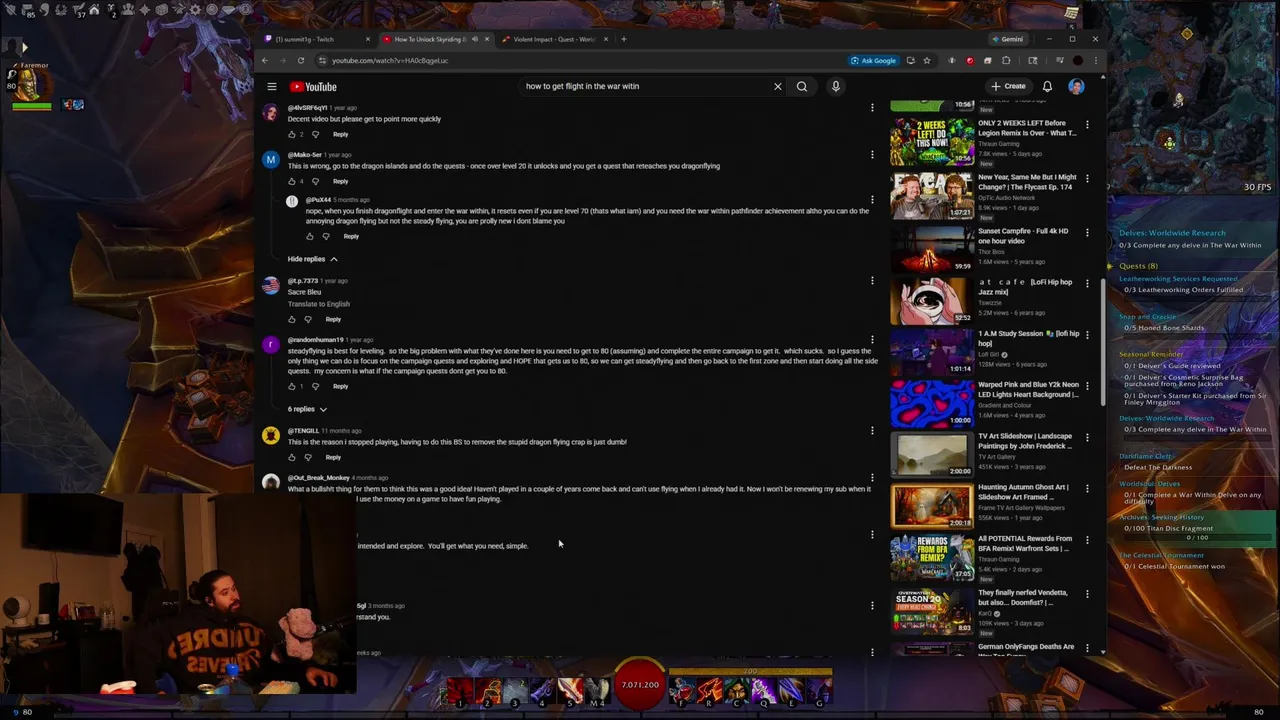The height and width of the screenshot is (720, 1280).
Task: Dislike the @Mako-Ser comment
Action: (x=315, y=181)
